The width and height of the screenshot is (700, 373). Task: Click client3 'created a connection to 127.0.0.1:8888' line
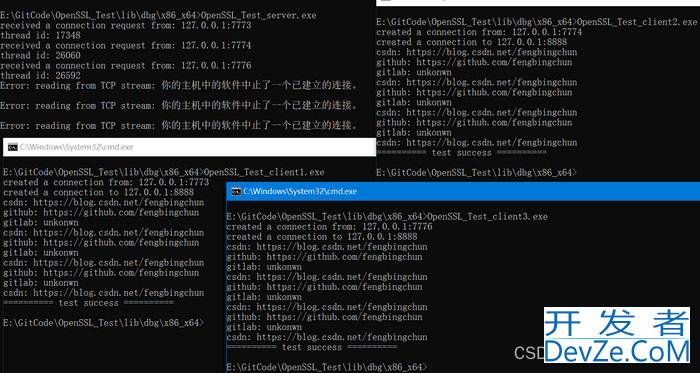coord(322,237)
